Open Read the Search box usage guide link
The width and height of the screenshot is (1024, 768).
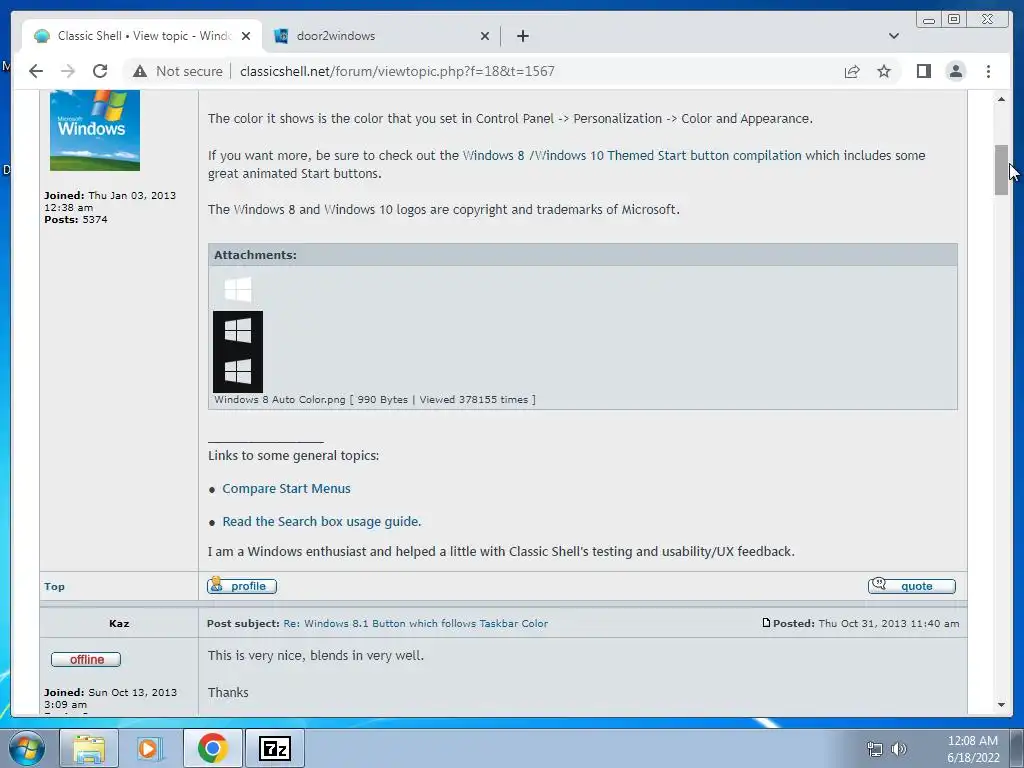click(x=321, y=521)
